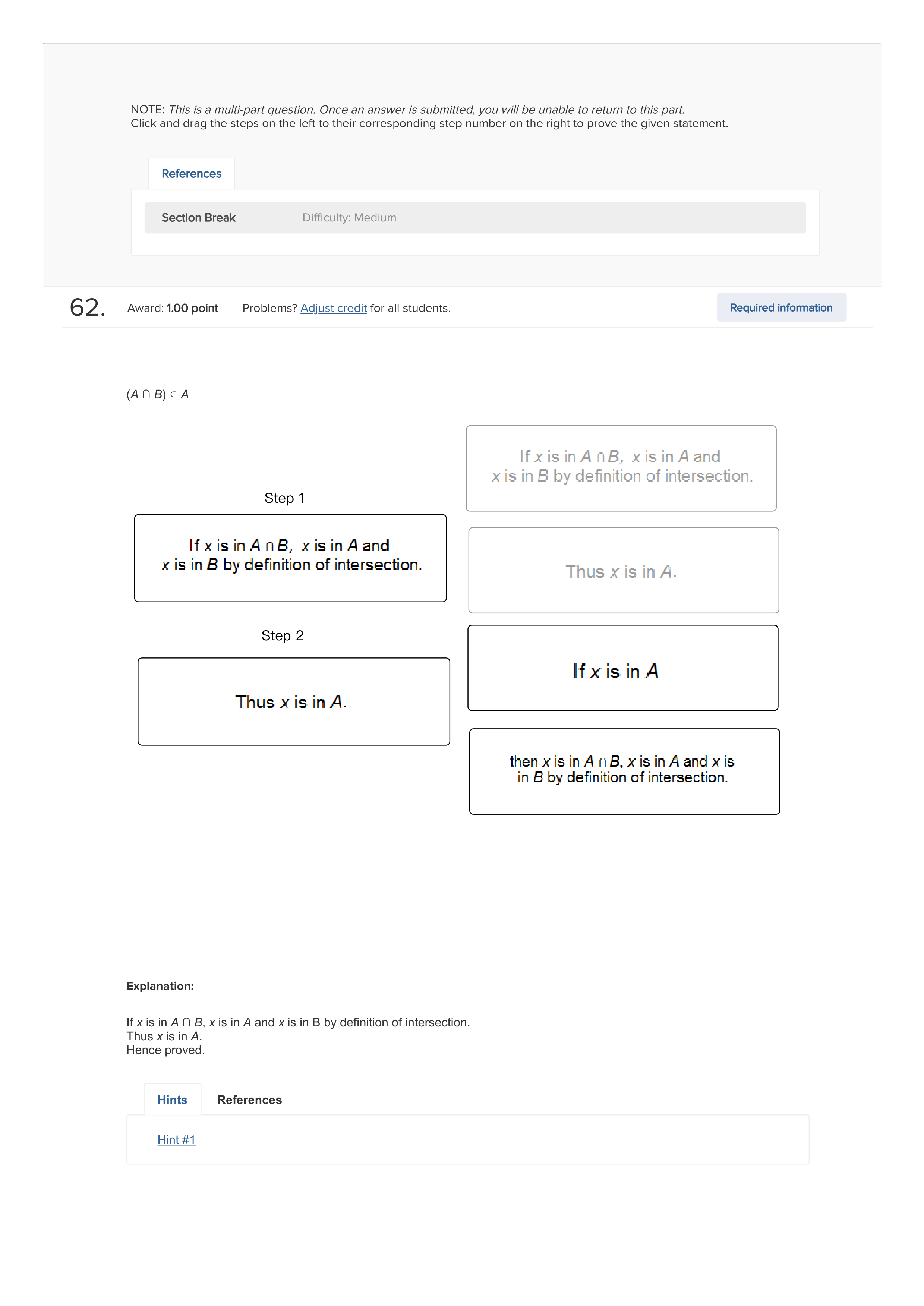Screen dimensions: 924x1306
Task: Click the Adjust credit link
Action: 334,308
